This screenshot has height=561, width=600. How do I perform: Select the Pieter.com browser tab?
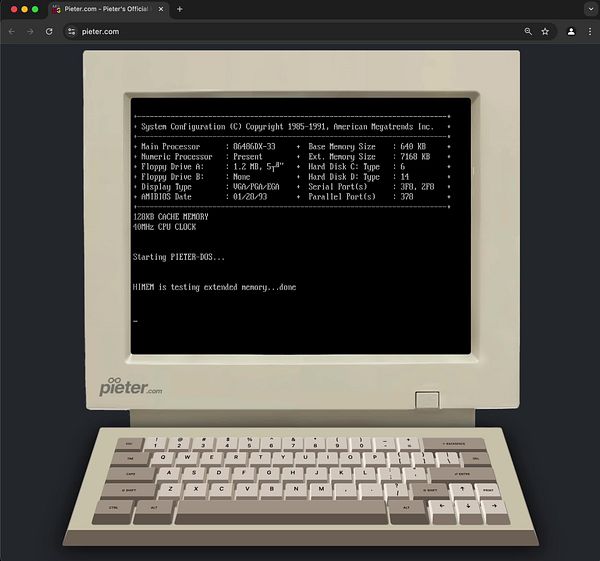pyautogui.click(x=109, y=9)
